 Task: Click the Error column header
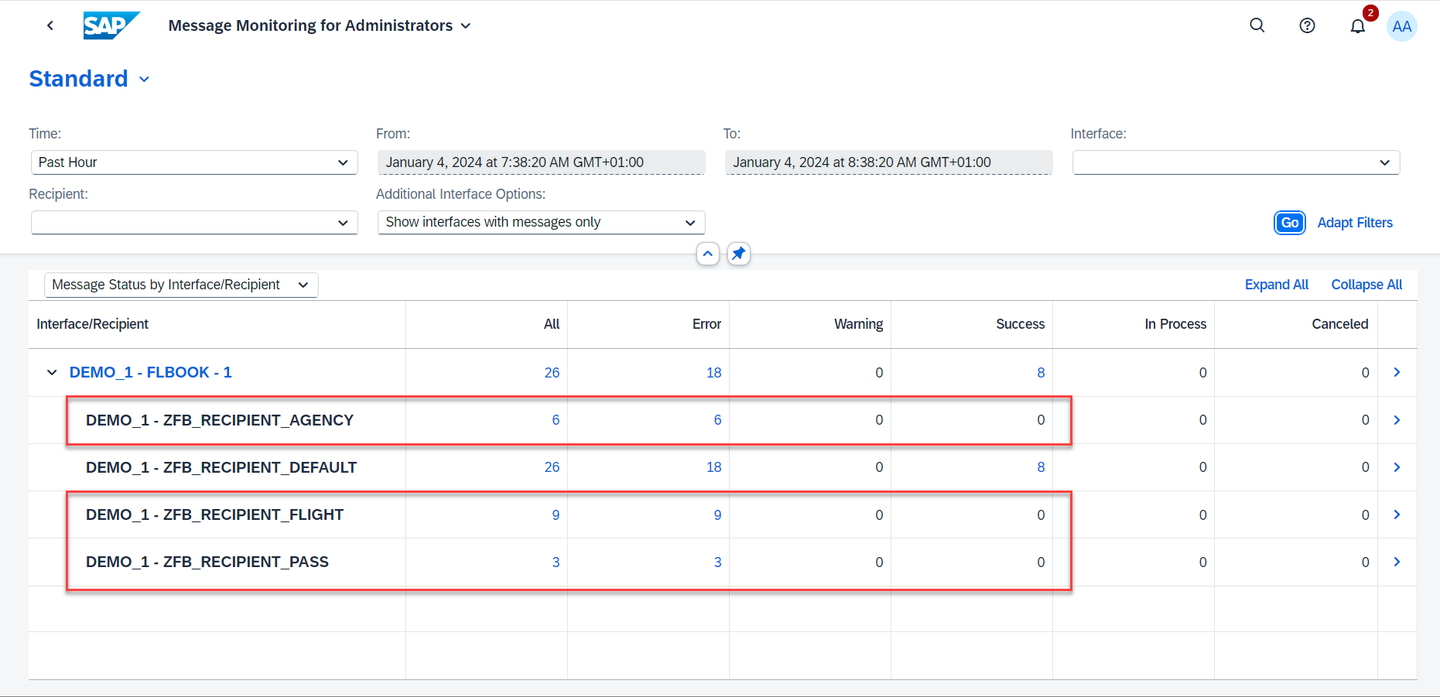coord(649,324)
